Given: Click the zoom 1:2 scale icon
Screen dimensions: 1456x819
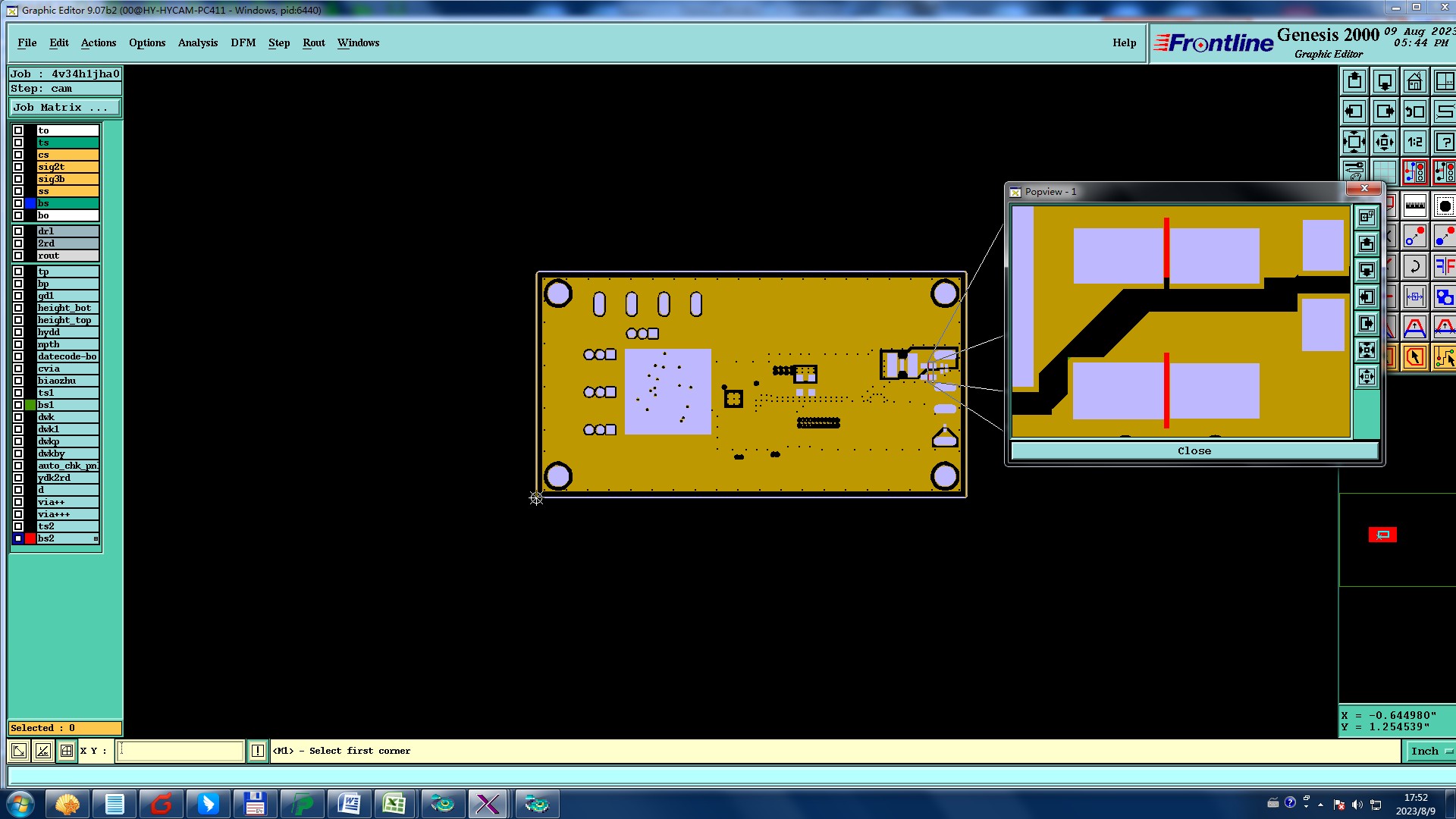Looking at the screenshot, I should coord(1414,142).
